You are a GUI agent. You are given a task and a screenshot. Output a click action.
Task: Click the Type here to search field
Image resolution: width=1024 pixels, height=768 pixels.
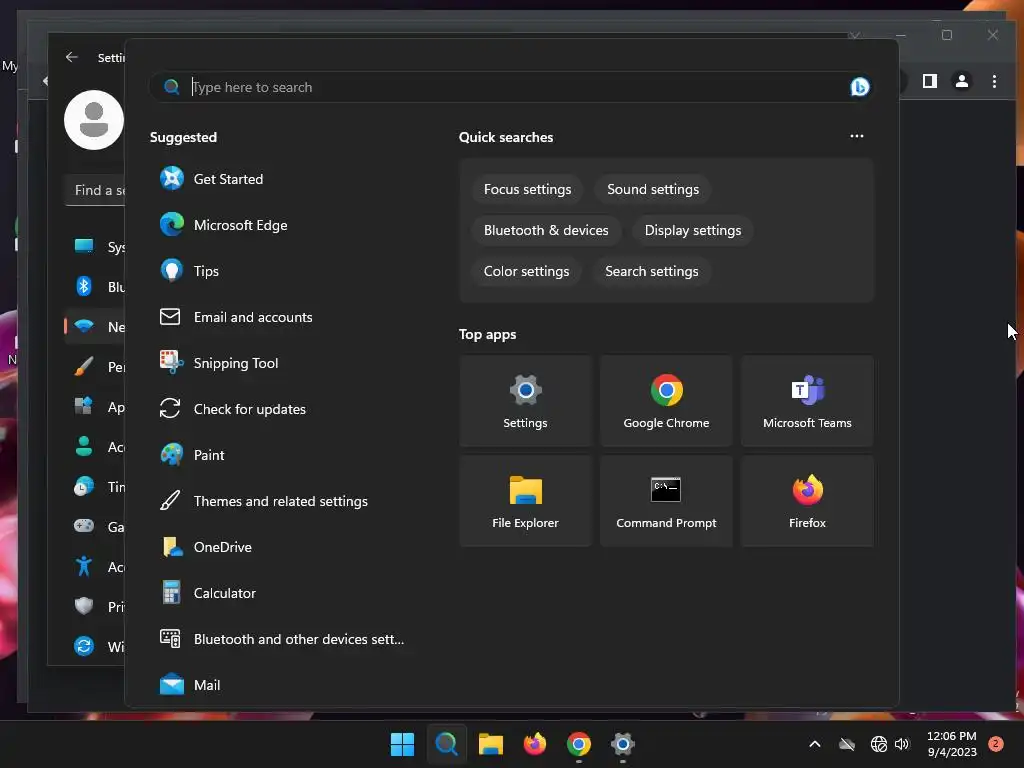pyautogui.click(x=513, y=87)
